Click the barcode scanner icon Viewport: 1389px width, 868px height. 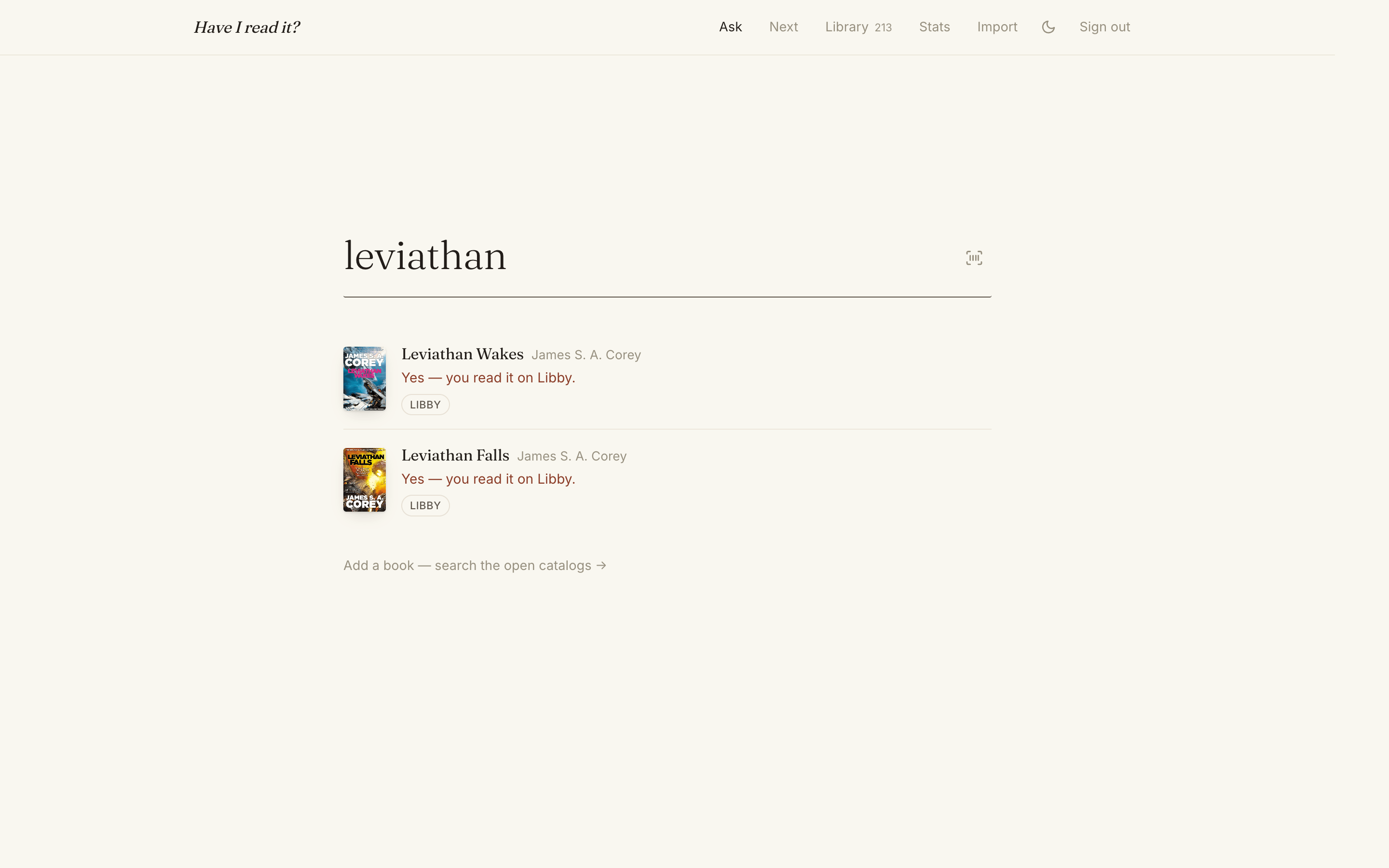[x=974, y=258]
